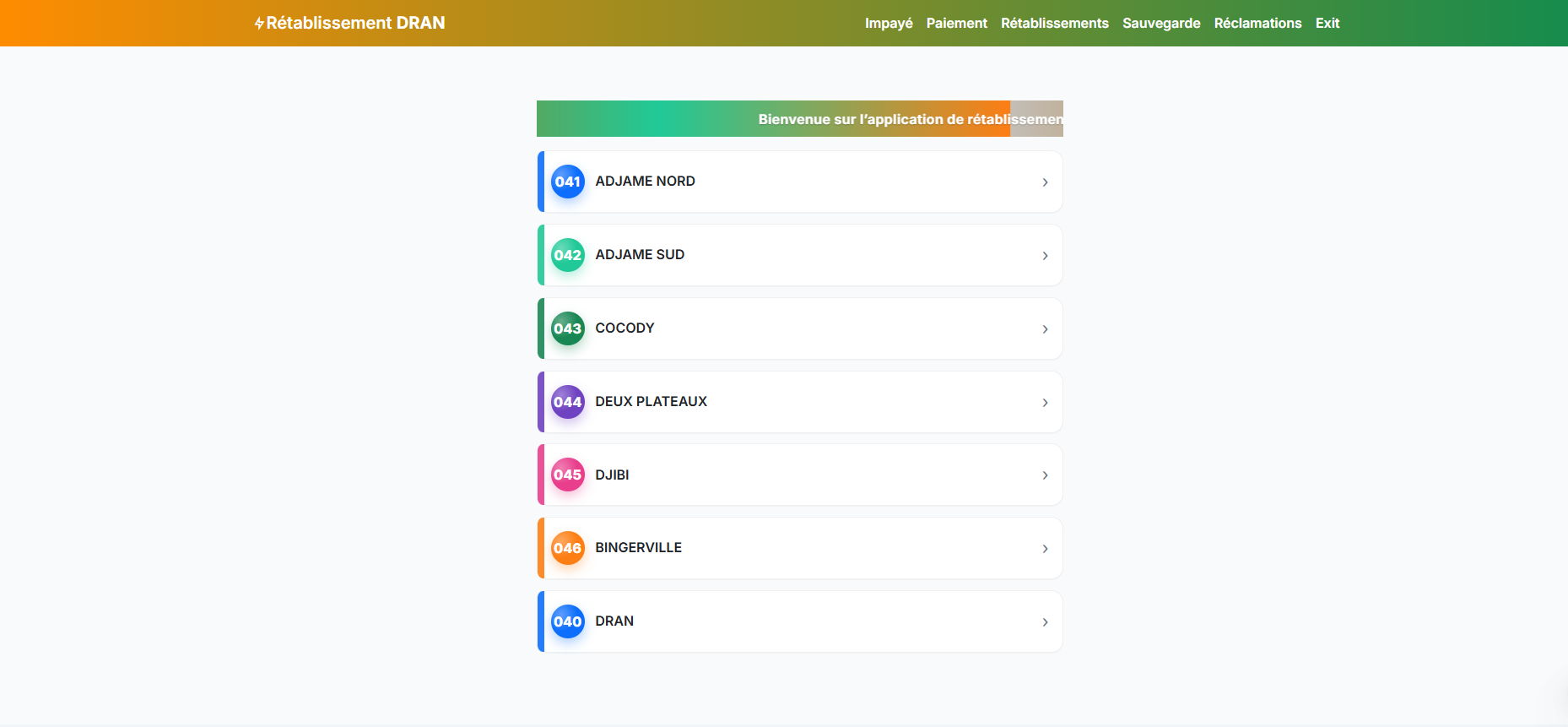Select Sauvegarde in the top navigation

(1161, 24)
